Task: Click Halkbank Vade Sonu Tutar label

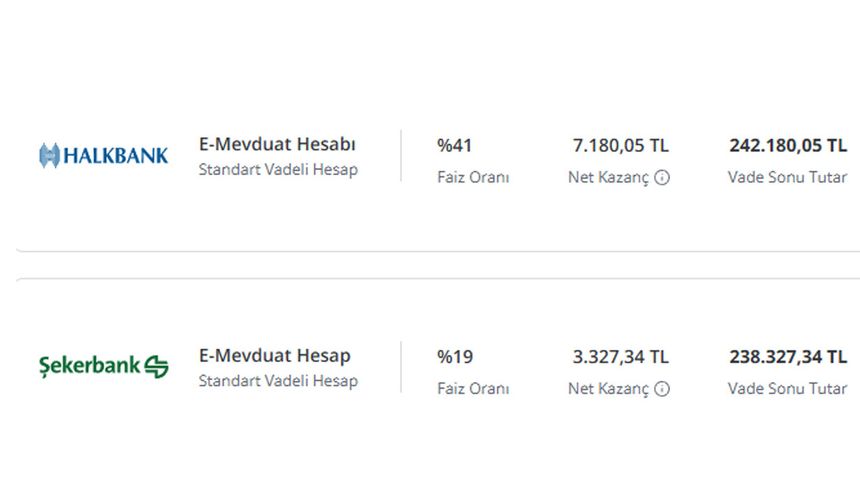Action: tap(788, 177)
